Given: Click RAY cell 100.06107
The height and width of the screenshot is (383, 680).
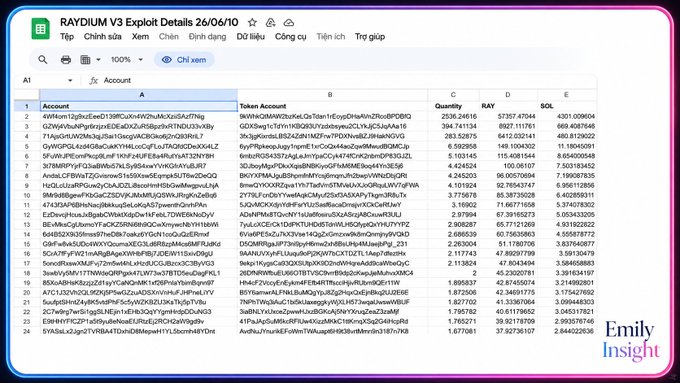Looking at the screenshot, I should point(508,166).
